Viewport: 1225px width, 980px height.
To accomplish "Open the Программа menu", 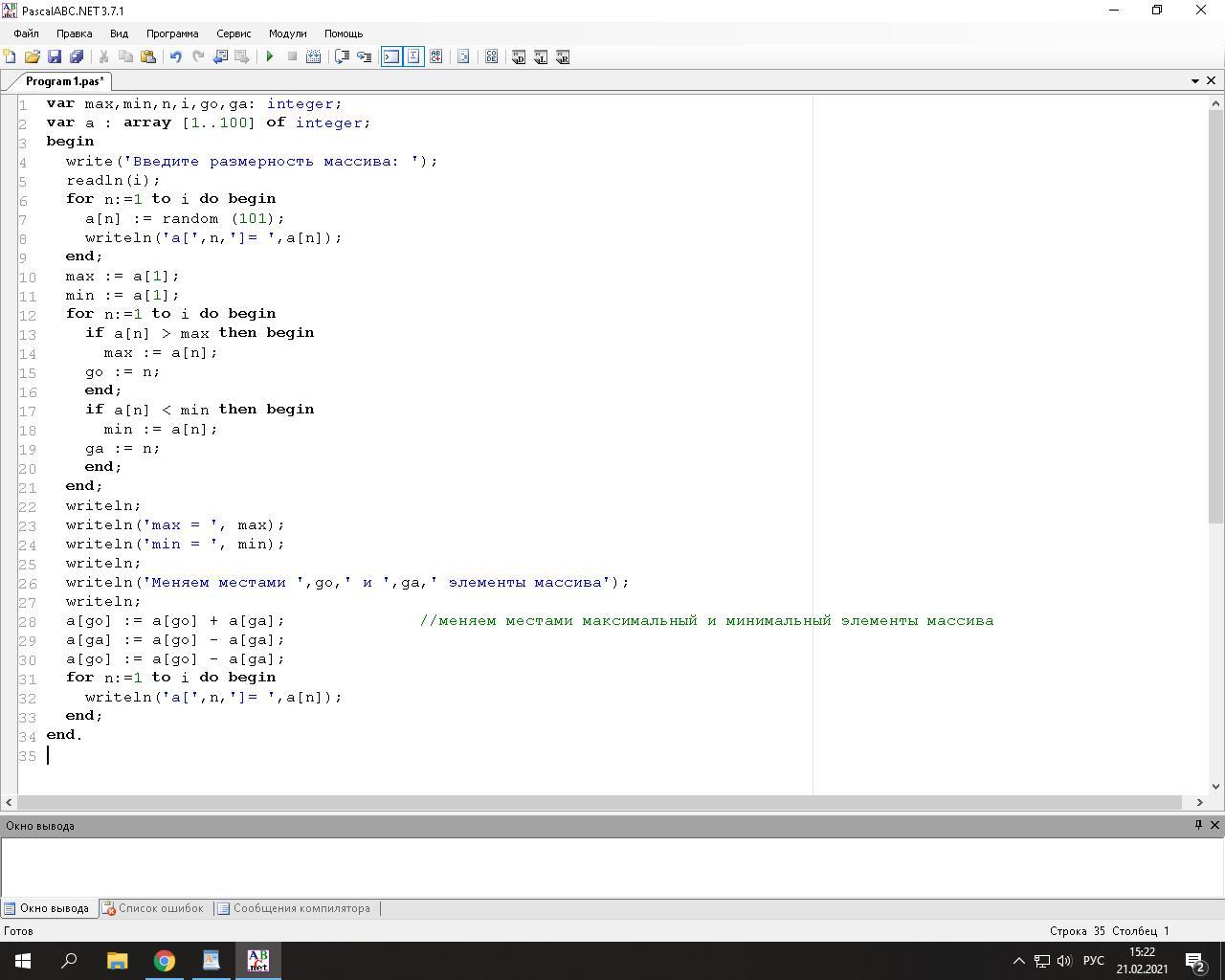I will point(172,33).
